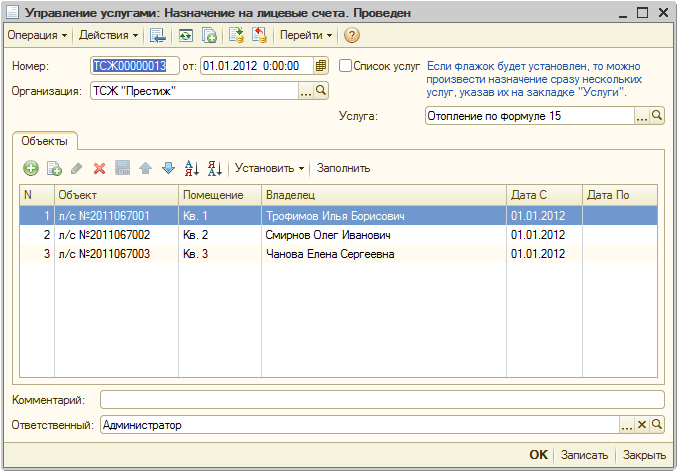Image resolution: width=677 pixels, height=471 pixels.
Task: Click owner cell Чанова Елена Сергеевна
Action: click(x=384, y=254)
